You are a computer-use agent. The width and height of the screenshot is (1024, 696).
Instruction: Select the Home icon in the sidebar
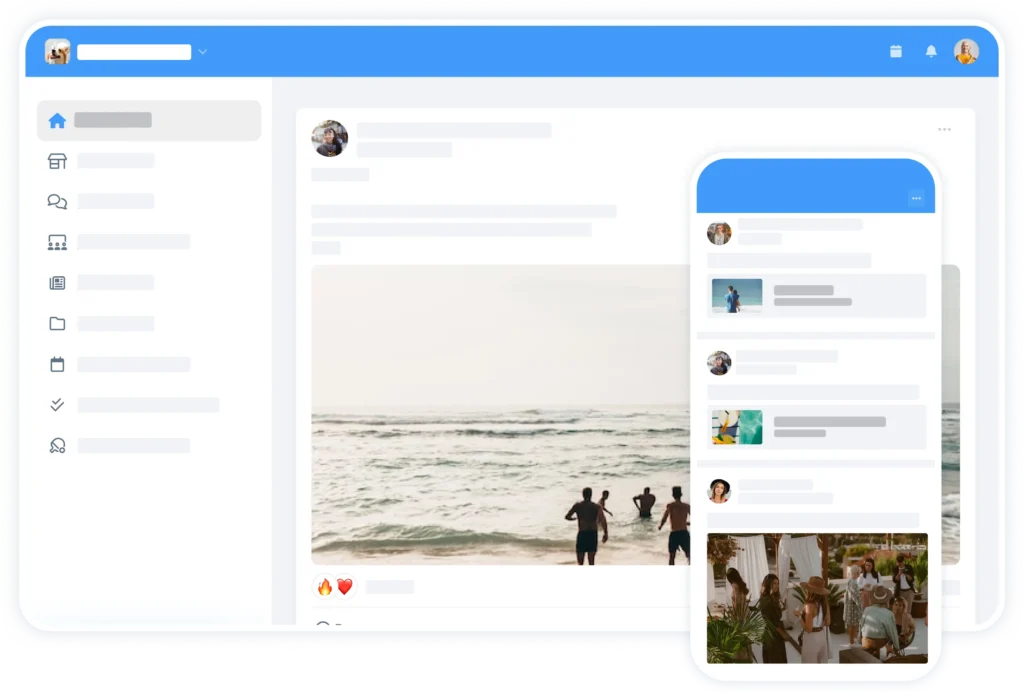(x=57, y=119)
